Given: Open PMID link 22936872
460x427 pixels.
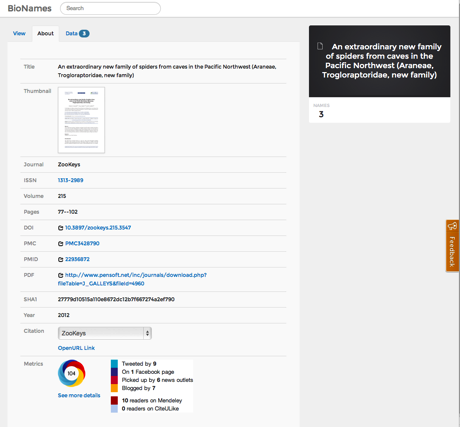Looking at the screenshot, I should [x=77, y=259].
